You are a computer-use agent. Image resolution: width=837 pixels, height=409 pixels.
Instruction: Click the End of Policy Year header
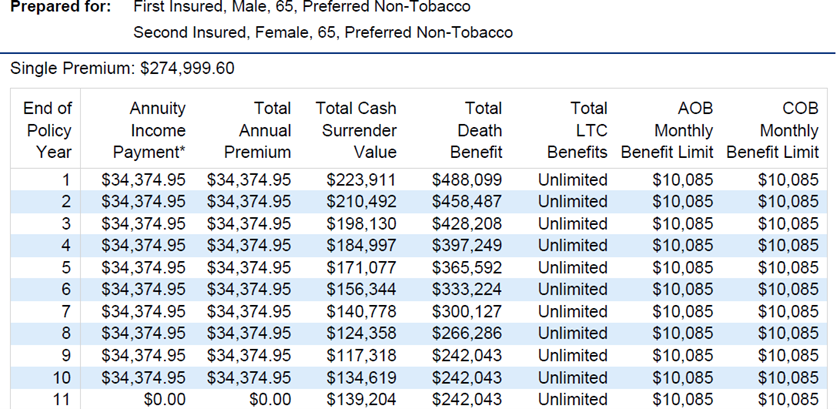47,130
